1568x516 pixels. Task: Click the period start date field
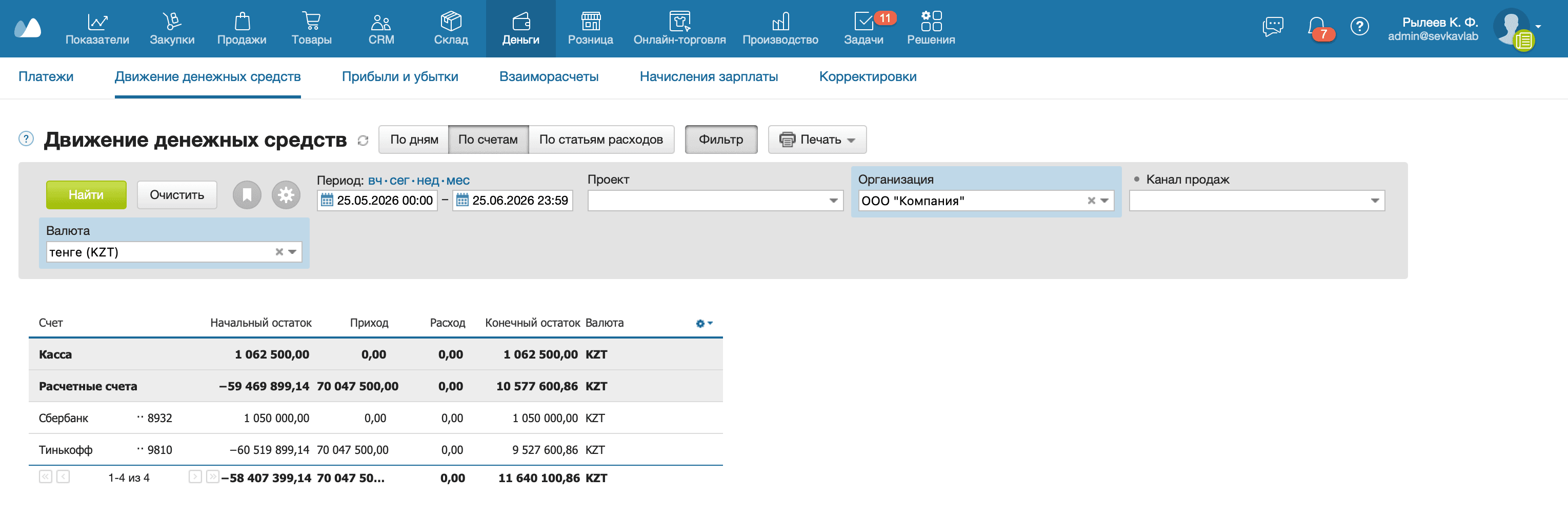(x=377, y=201)
